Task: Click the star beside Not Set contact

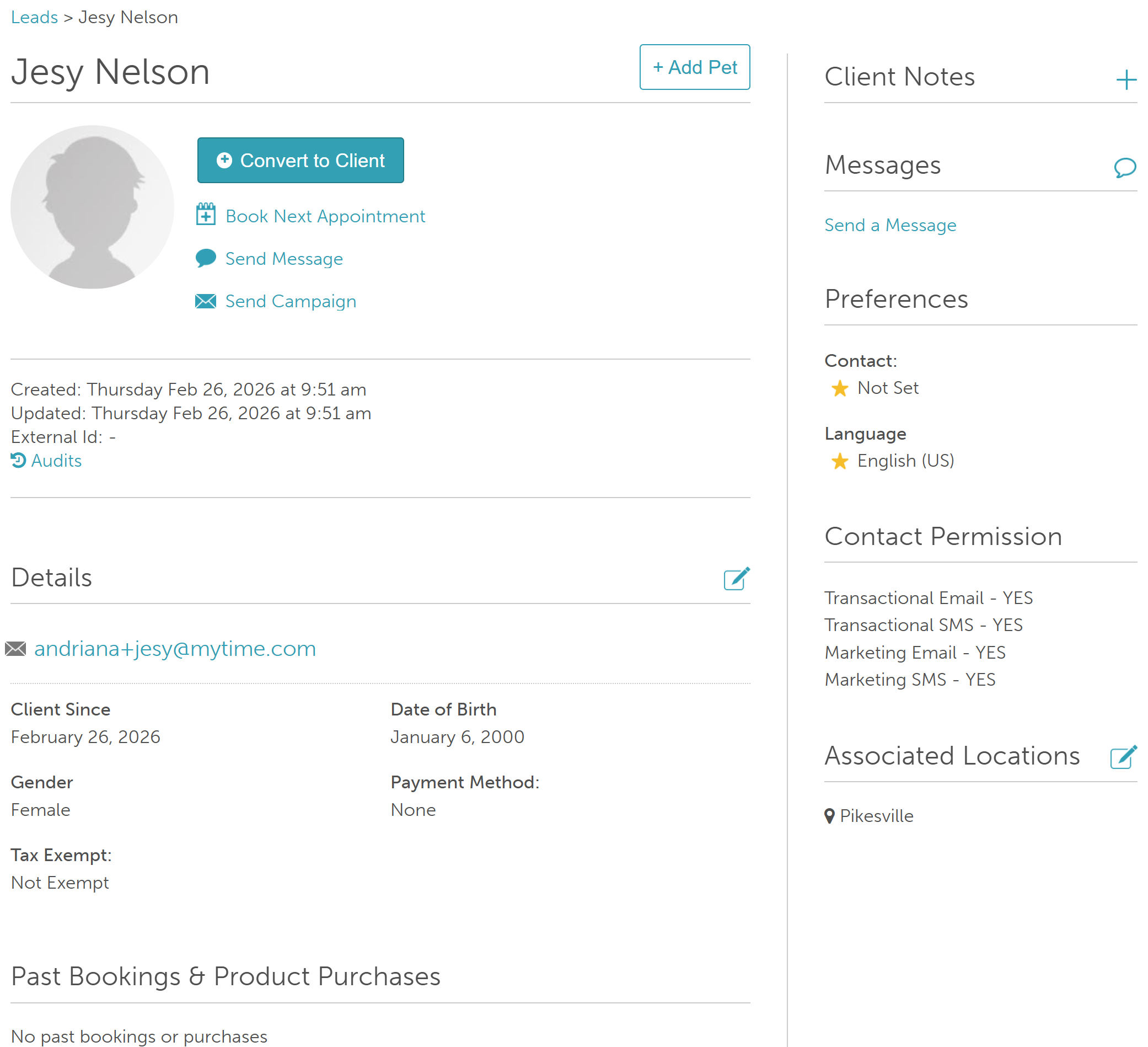Action: 839,388
